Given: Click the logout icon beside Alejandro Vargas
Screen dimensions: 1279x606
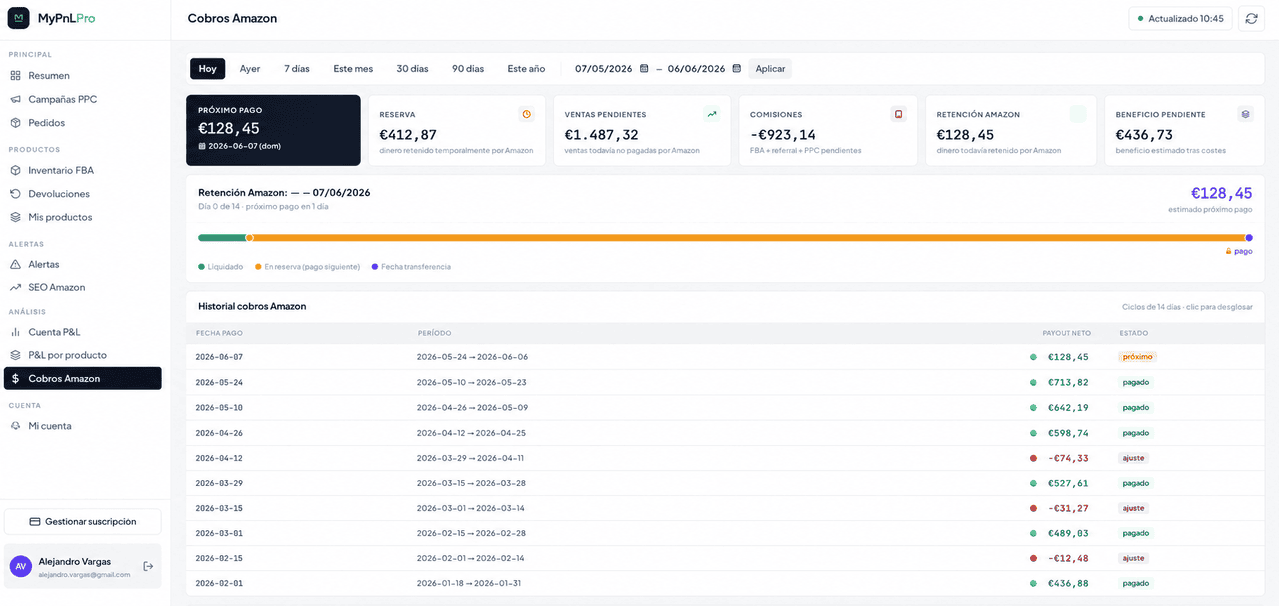Looking at the screenshot, I should click(x=148, y=566).
